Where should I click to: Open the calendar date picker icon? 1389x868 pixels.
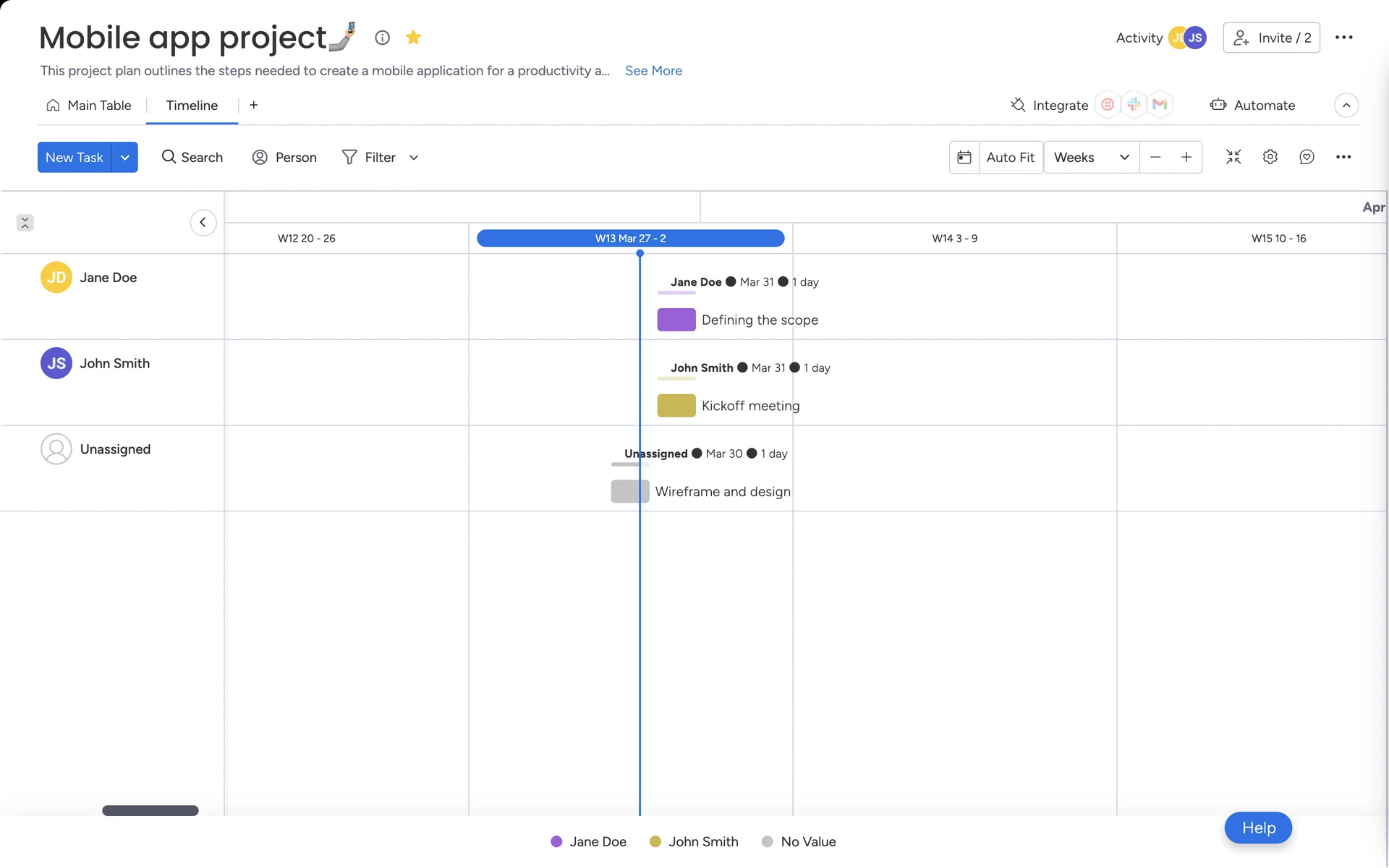[x=964, y=157]
